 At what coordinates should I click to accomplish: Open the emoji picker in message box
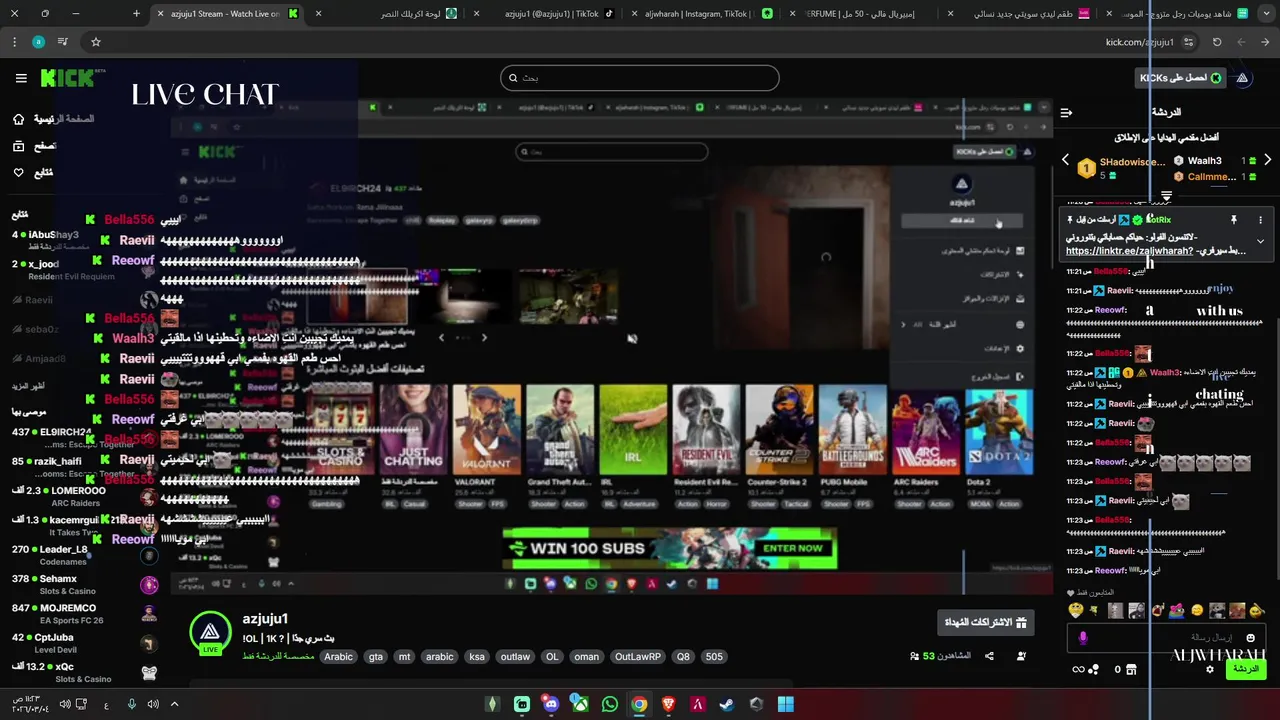[1250, 638]
